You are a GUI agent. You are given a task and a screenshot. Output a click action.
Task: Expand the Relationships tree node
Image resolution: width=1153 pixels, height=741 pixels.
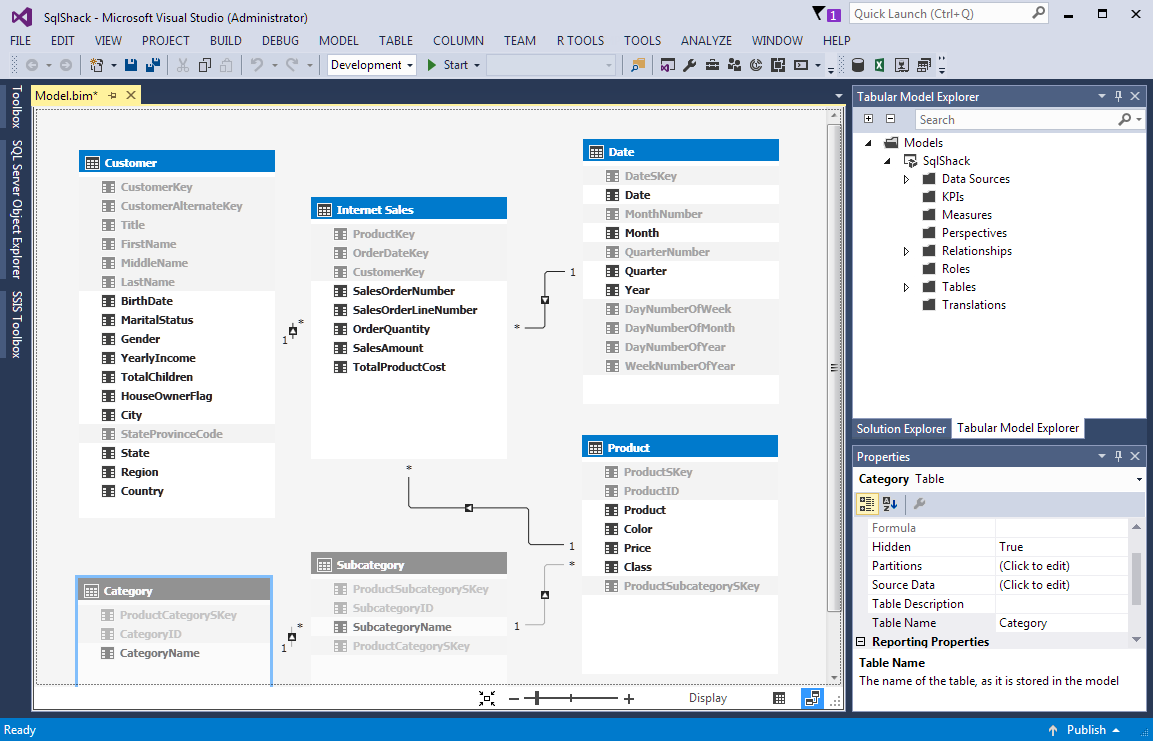pyautogui.click(x=906, y=251)
